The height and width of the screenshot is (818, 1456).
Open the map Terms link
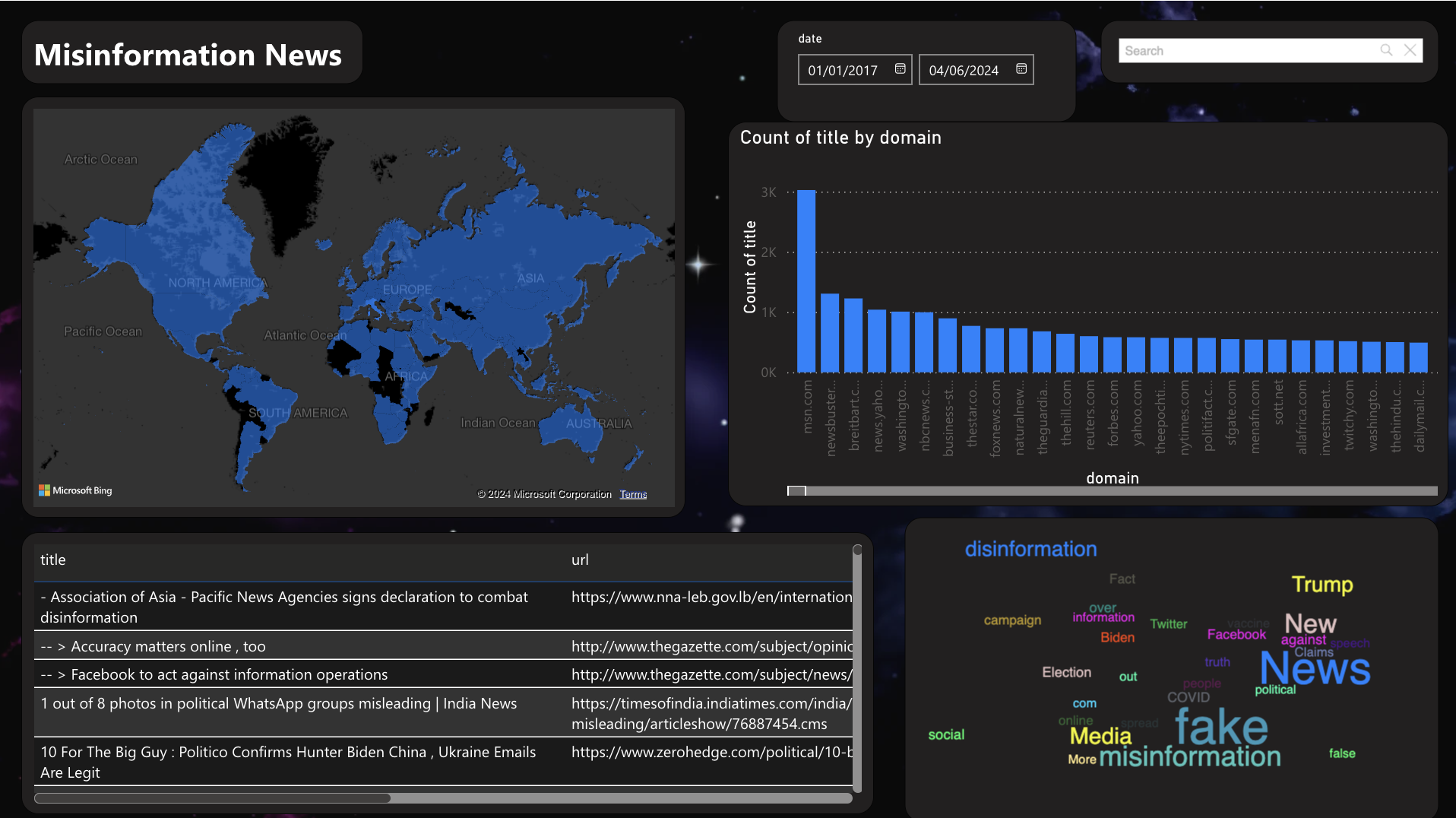pyautogui.click(x=633, y=494)
